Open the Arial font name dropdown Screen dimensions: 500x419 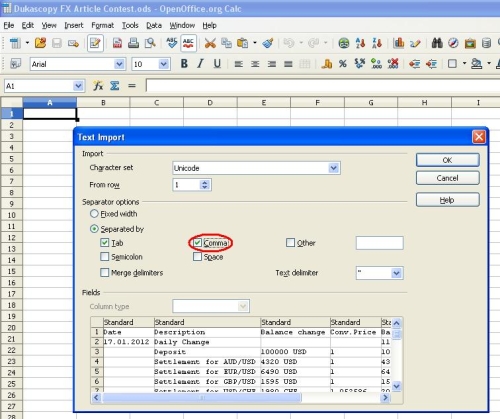point(119,64)
